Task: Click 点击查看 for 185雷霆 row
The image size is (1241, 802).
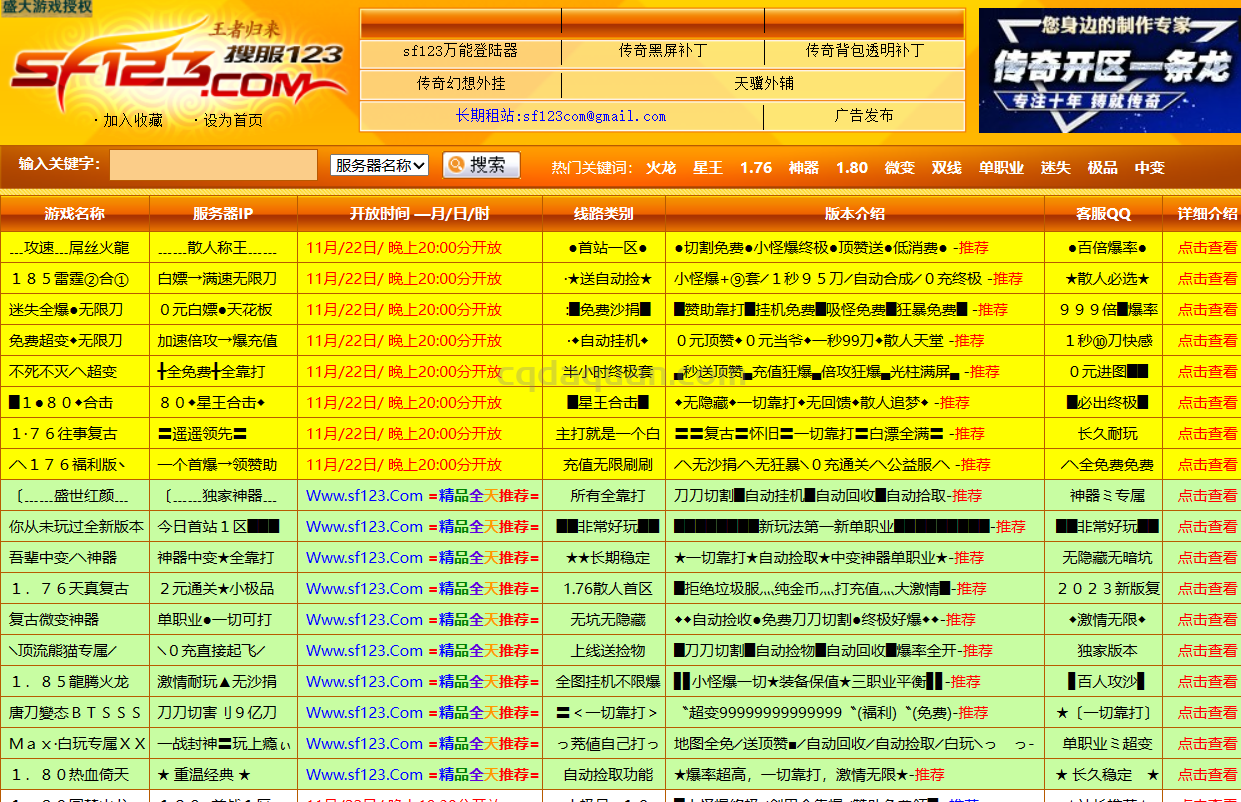Action: [x=1207, y=279]
